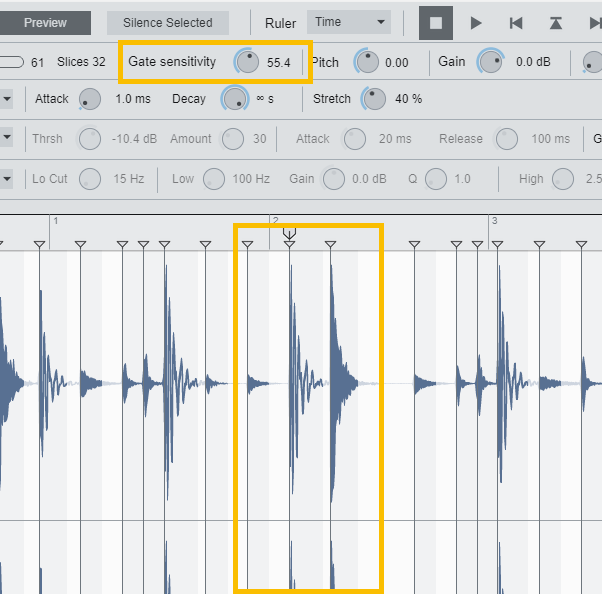602x594 pixels.
Task: Expand the dropdown left of Attack row
Action: (x=6, y=99)
